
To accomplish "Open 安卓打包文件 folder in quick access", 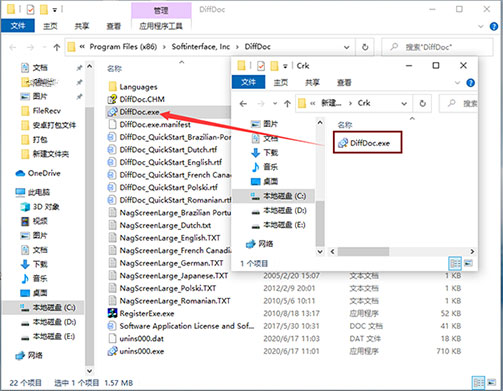I will tap(48, 125).
